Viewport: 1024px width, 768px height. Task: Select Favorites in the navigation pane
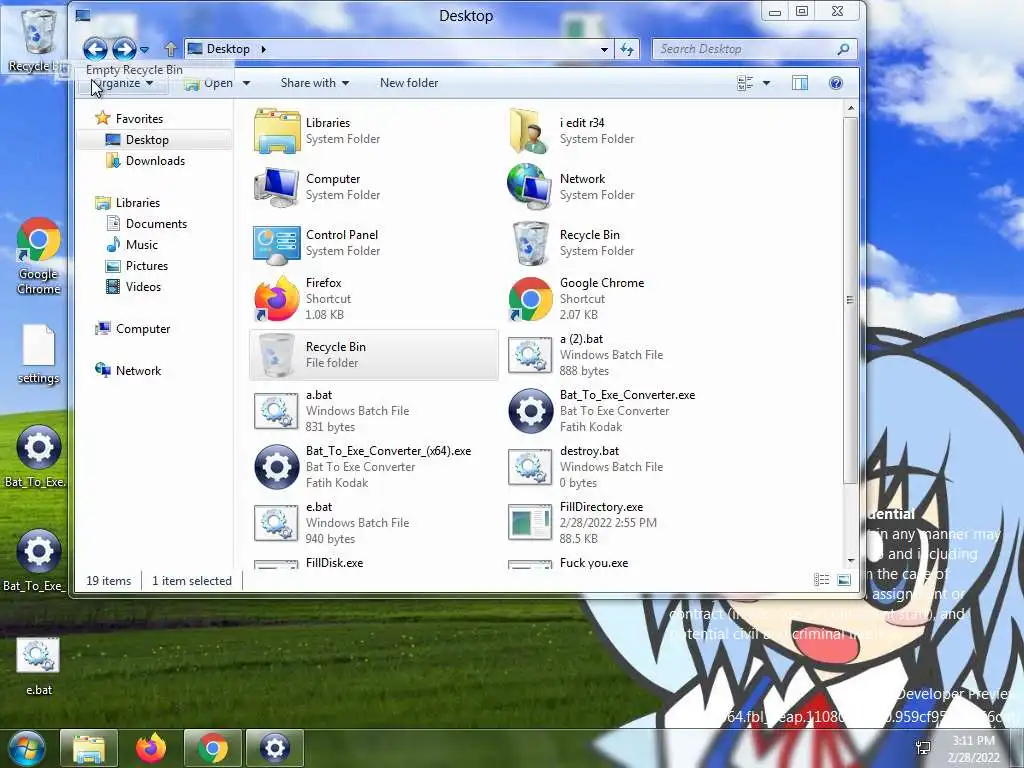pos(129,119)
